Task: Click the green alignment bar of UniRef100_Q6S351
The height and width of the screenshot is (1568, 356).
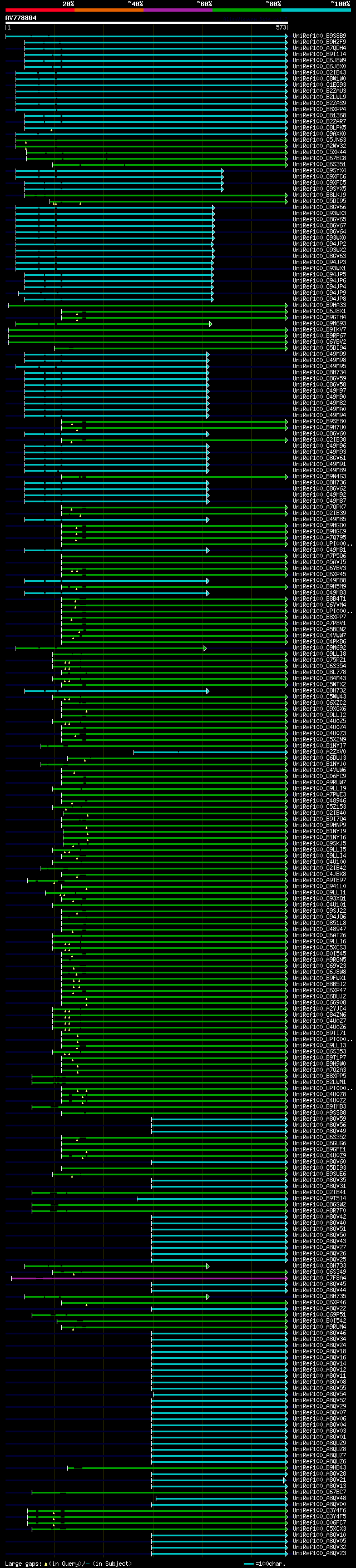Action: tap(170, 165)
